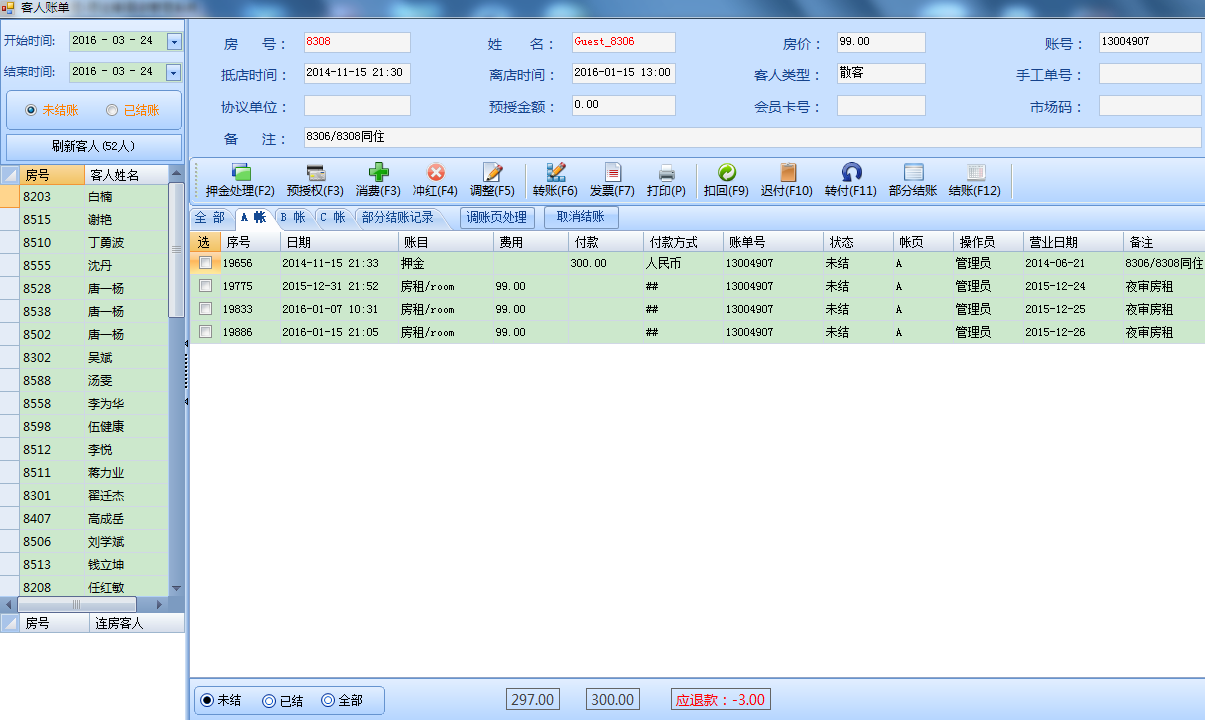Select guest row 8515 谢艳

coord(94,219)
